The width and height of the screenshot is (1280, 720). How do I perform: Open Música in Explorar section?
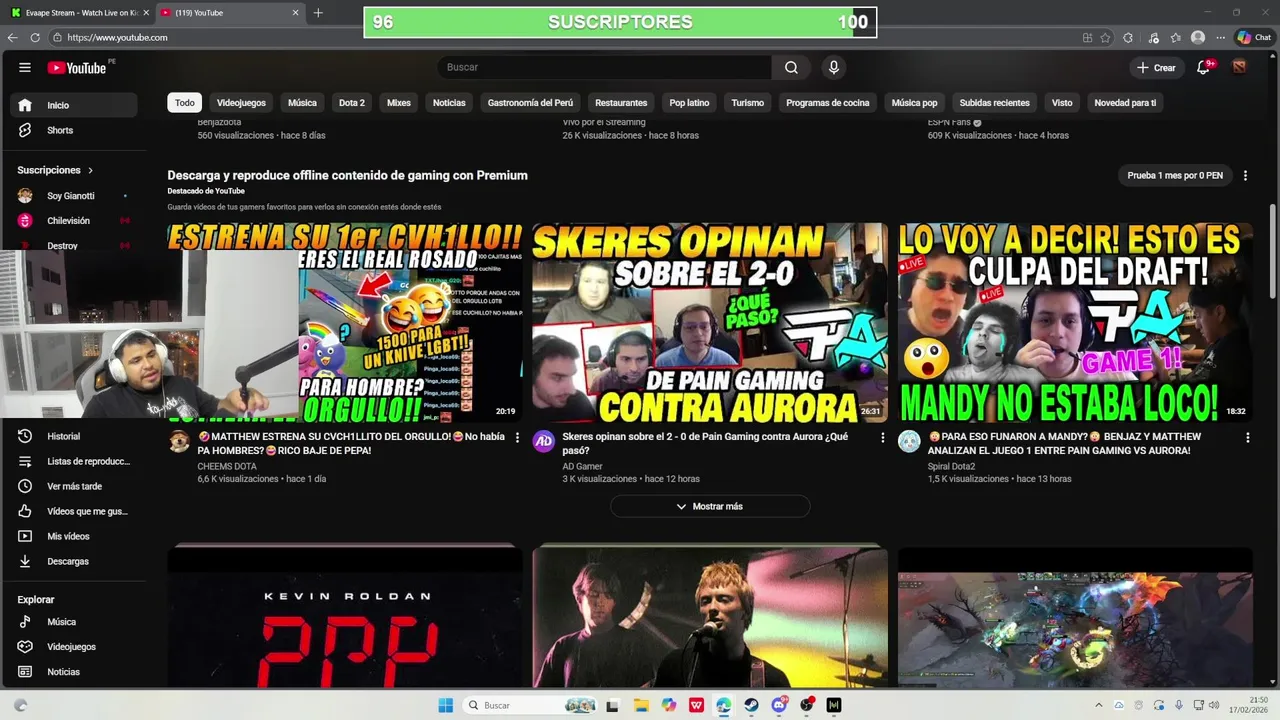72,622
